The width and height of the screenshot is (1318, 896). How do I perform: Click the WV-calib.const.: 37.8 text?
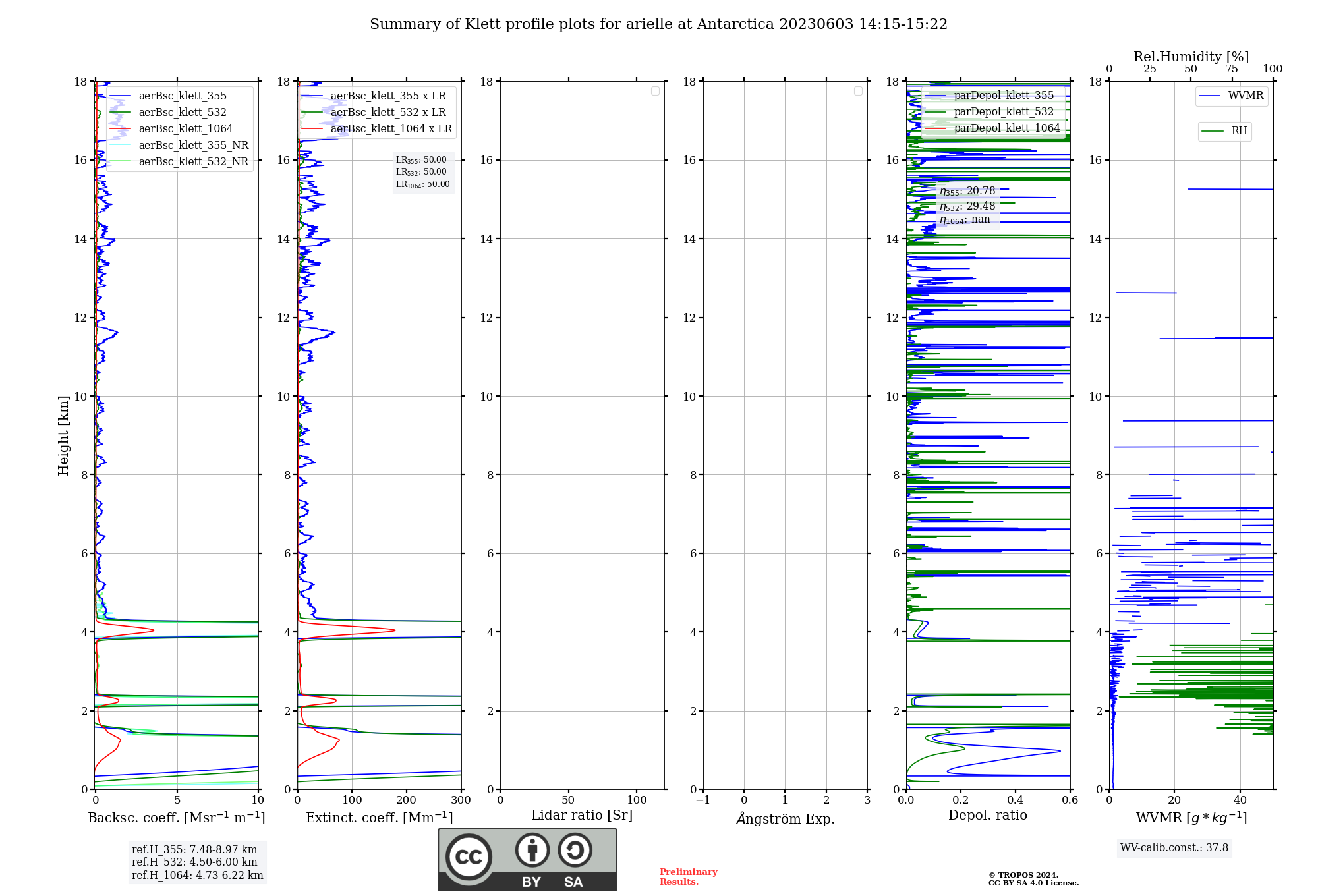click(x=1174, y=848)
